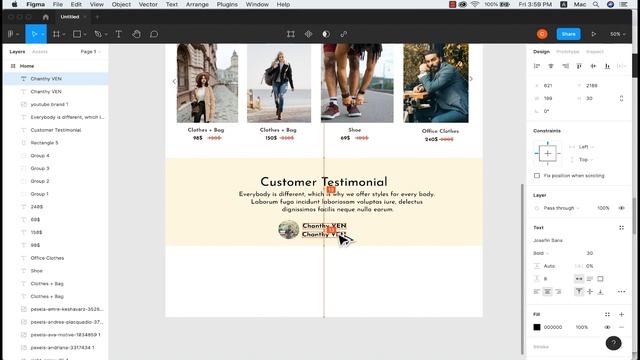640x360 pixels.
Task: Select the Customer Testimonial layer
Action: [56, 130]
